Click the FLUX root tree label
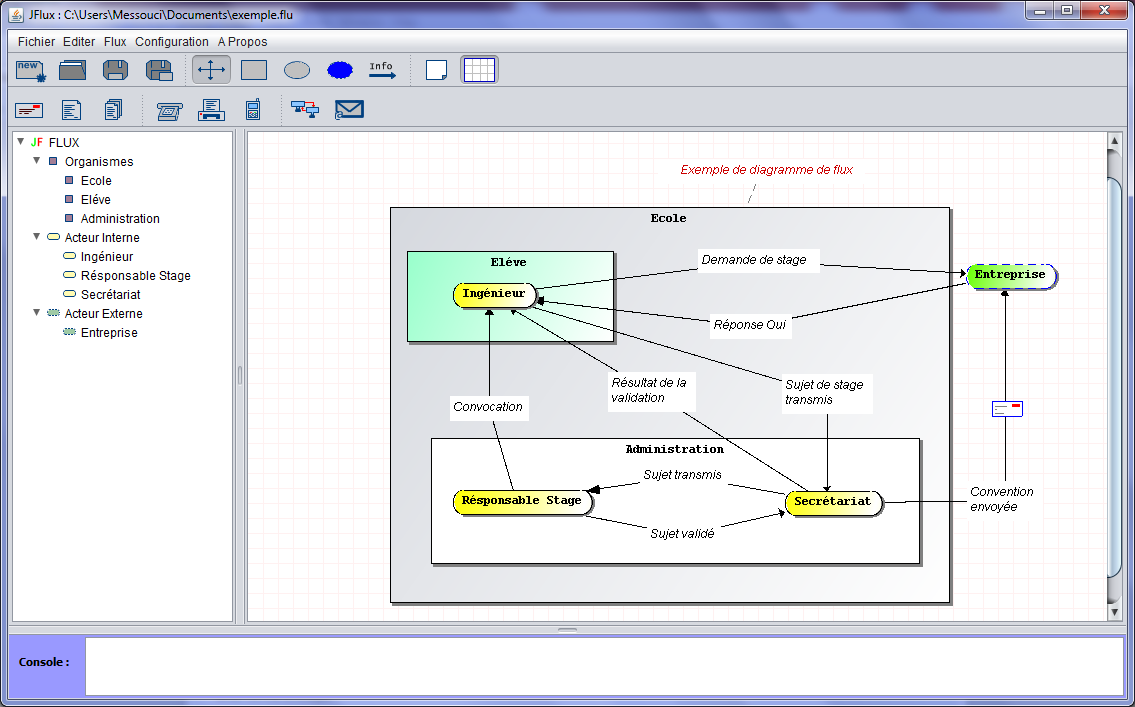The image size is (1135, 707). (x=64, y=143)
